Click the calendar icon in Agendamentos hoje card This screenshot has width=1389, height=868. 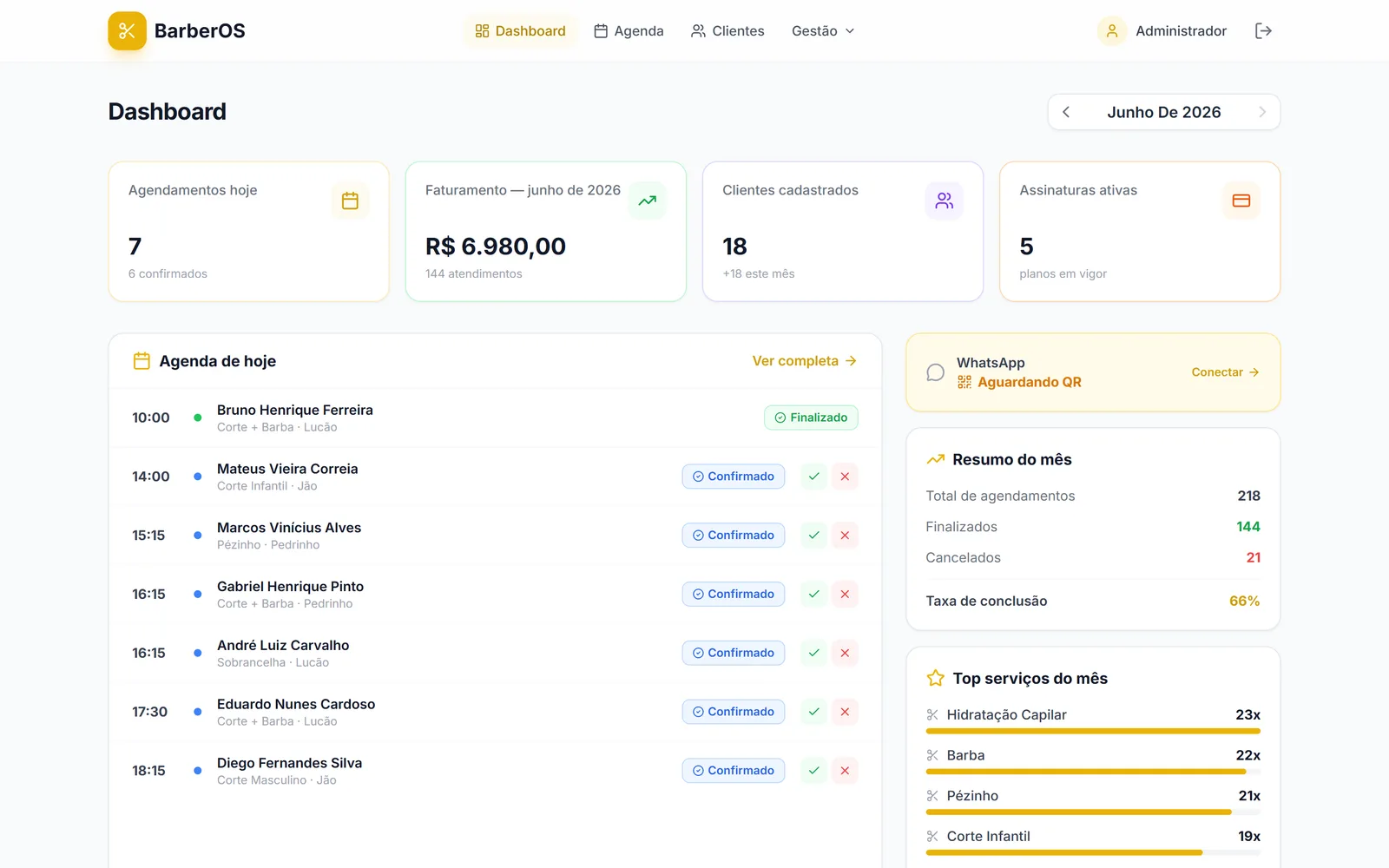tap(350, 201)
